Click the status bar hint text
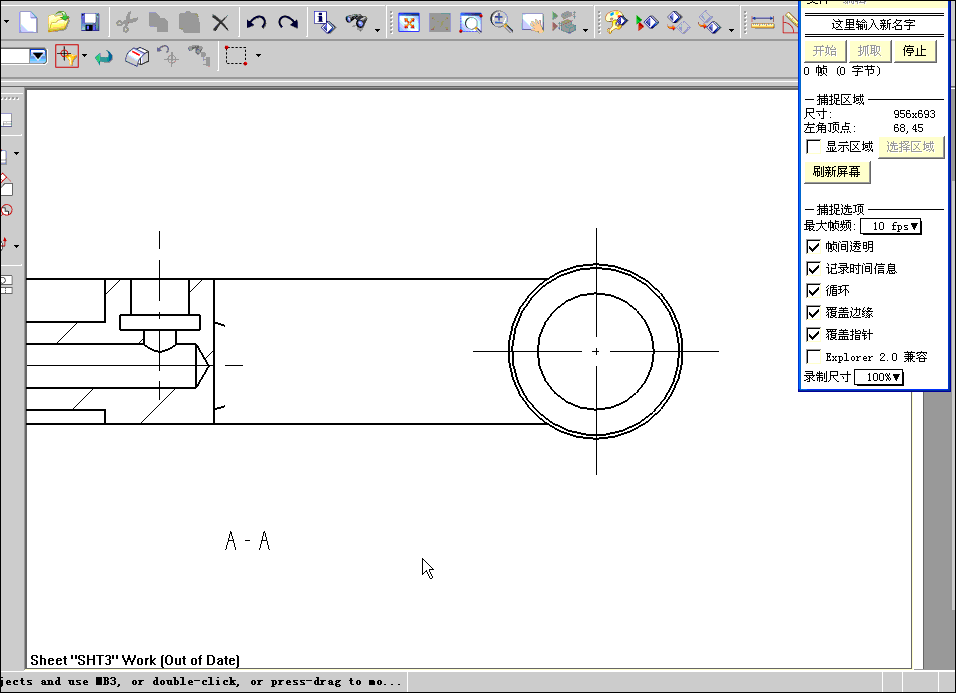The image size is (956, 693). [201, 681]
